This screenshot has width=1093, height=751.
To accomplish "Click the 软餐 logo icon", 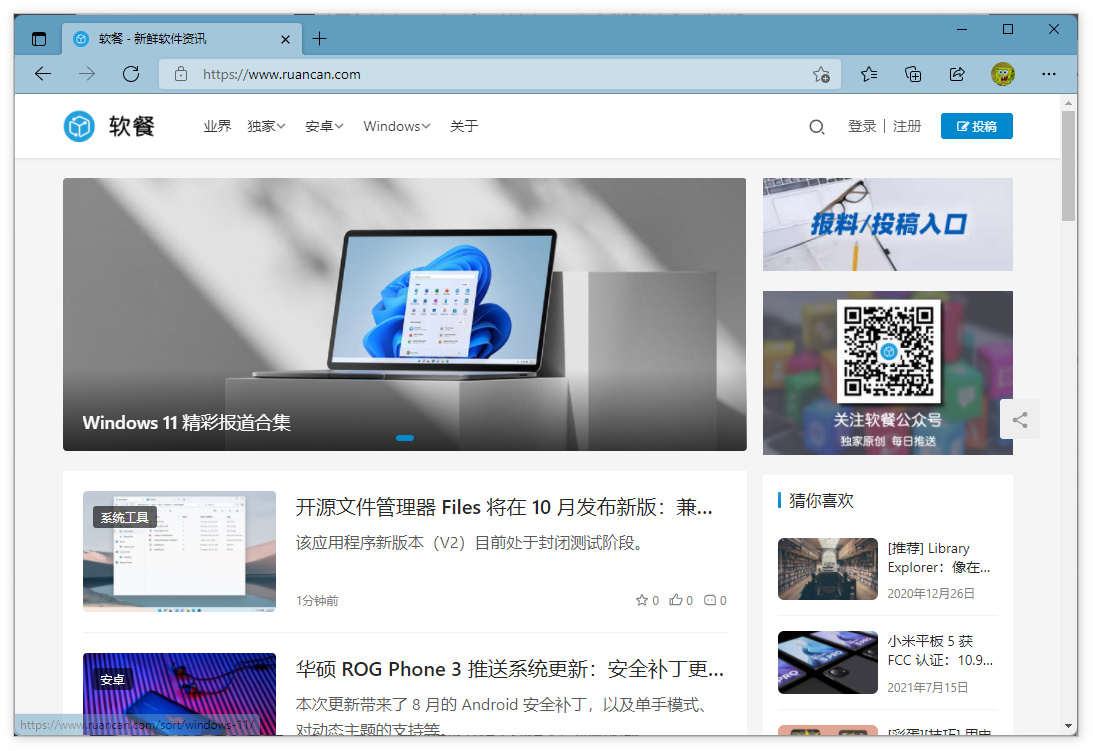I will 79,126.
